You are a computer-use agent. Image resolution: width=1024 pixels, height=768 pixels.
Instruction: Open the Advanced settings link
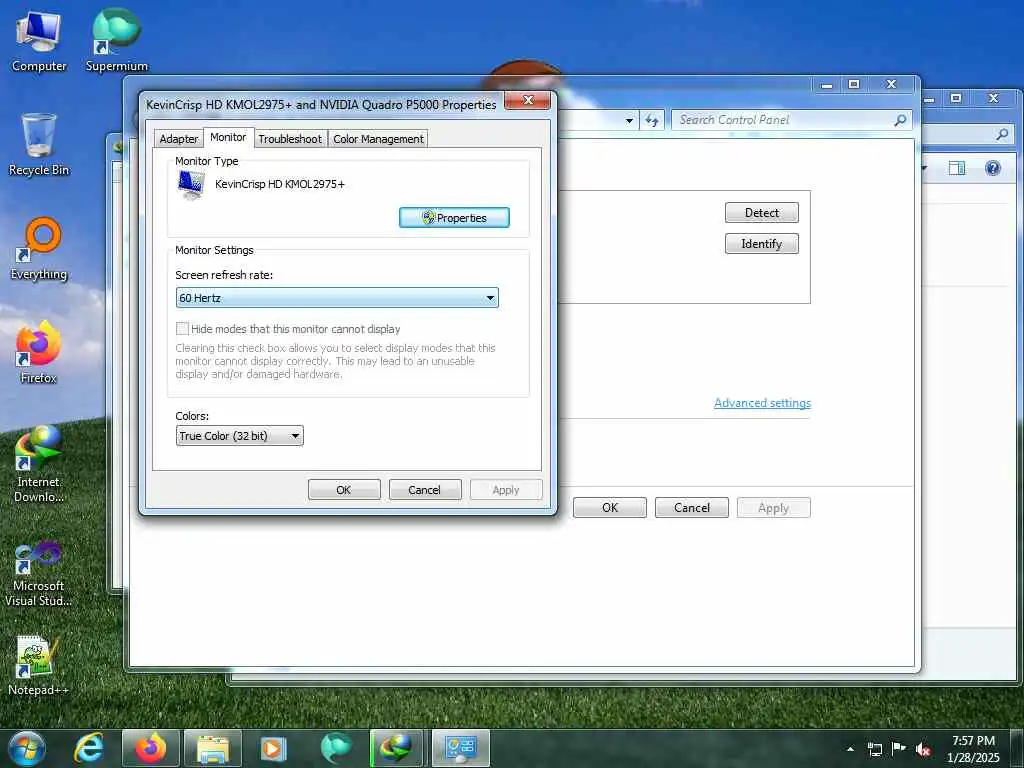click(762, 403)
